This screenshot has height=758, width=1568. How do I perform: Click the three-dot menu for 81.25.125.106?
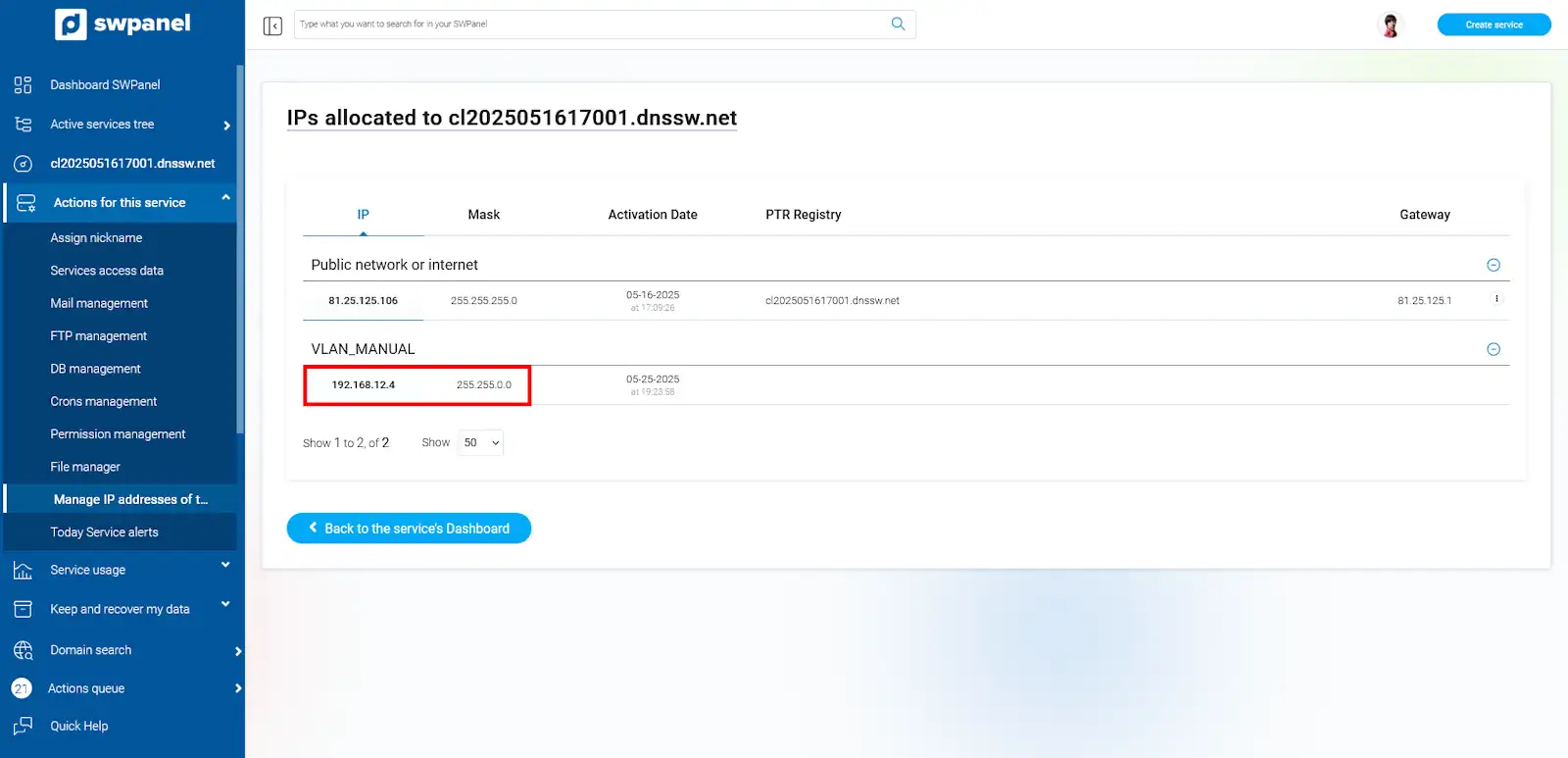(x=1496, y=299)
